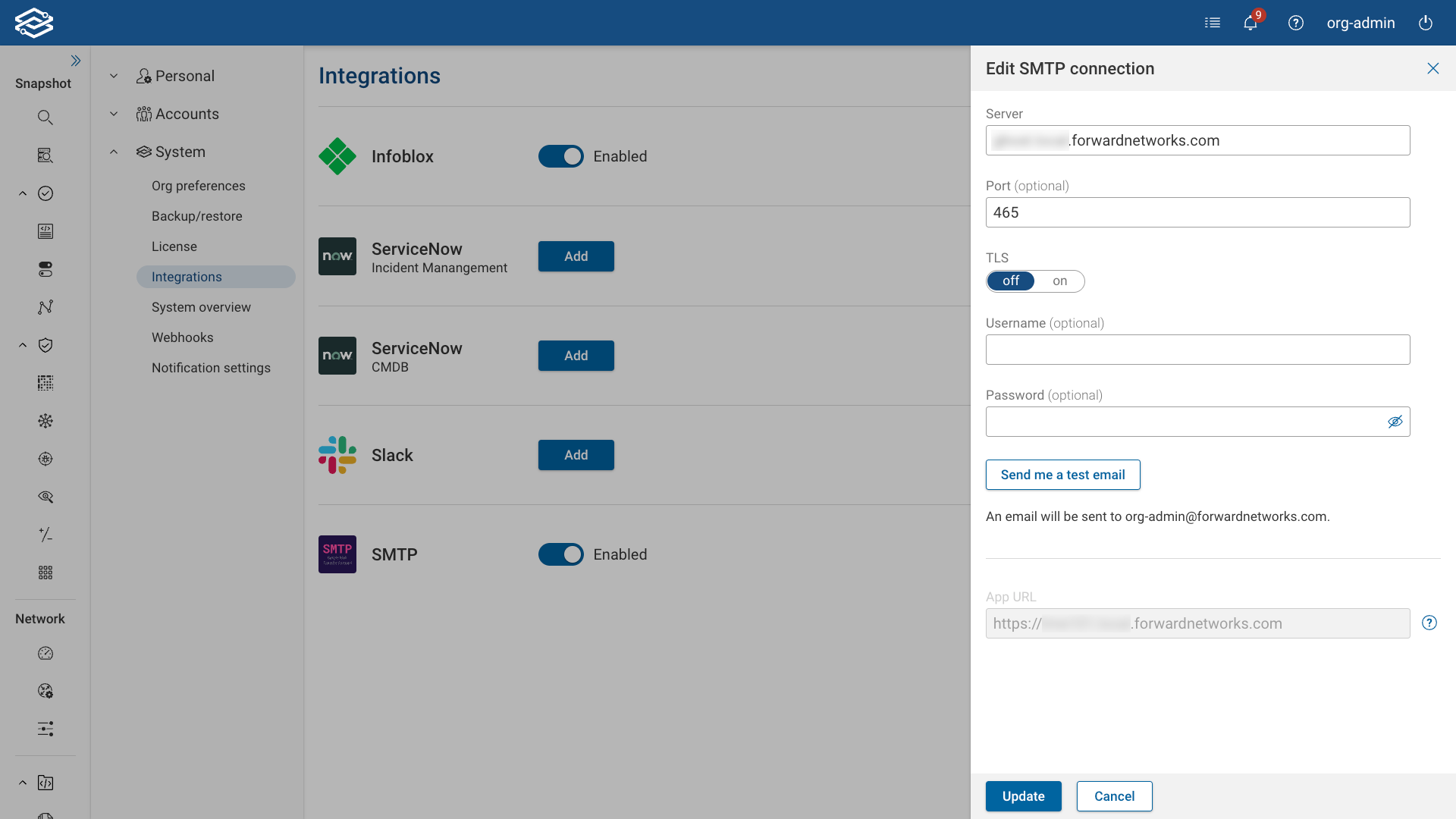This screenshot has width=1456, height=819.
Task: Click the Slack logo in integrations list
Action: point(337,455)
